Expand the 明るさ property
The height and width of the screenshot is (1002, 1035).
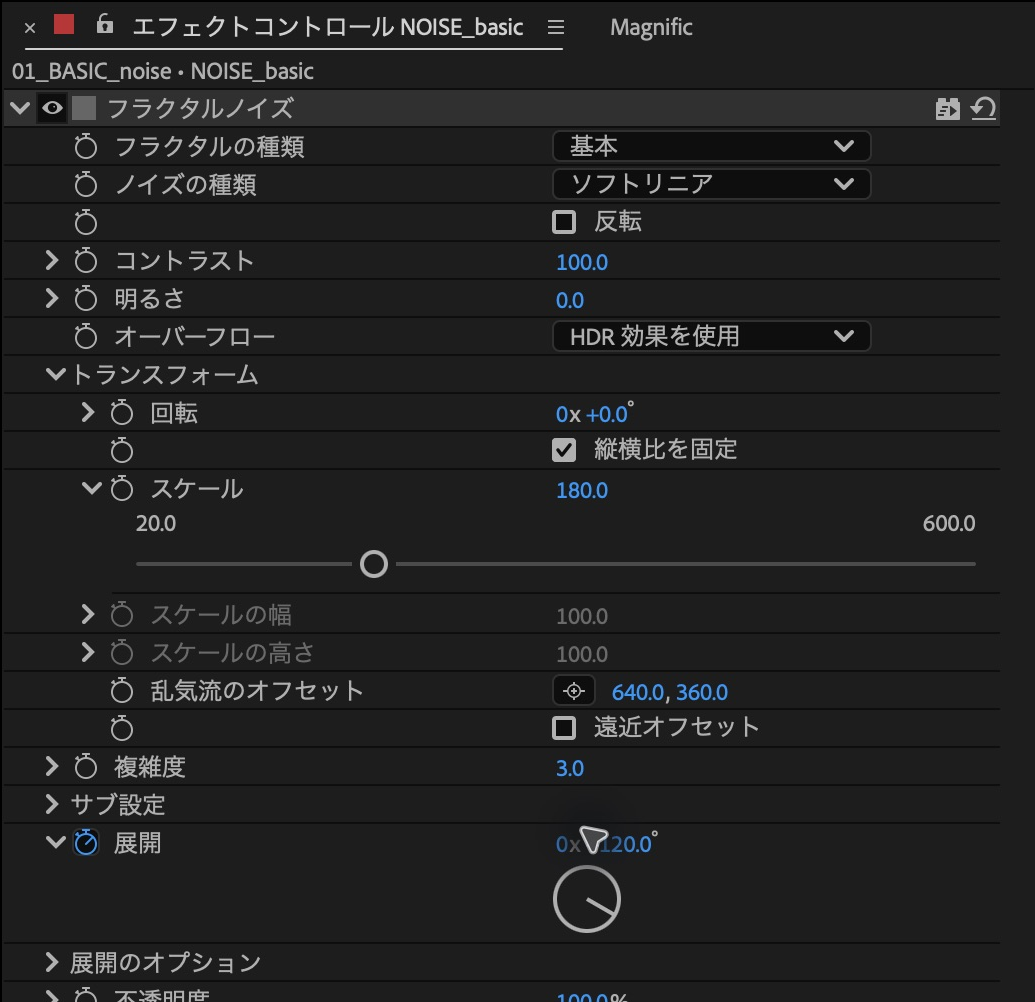click(51, 298)
